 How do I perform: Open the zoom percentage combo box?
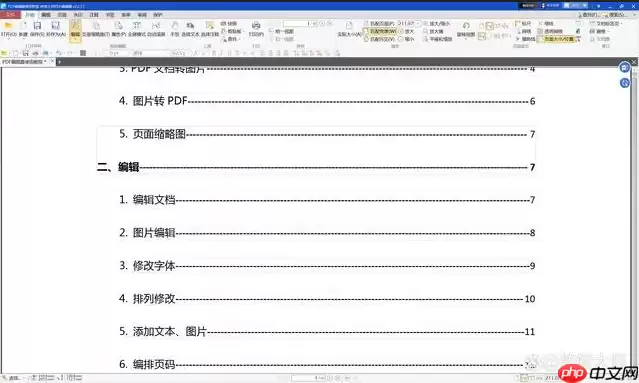[409, 24]
